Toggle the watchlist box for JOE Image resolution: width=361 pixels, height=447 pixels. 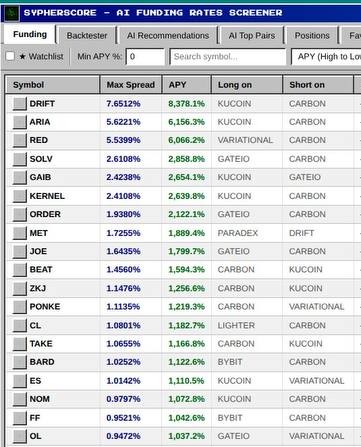19,251
